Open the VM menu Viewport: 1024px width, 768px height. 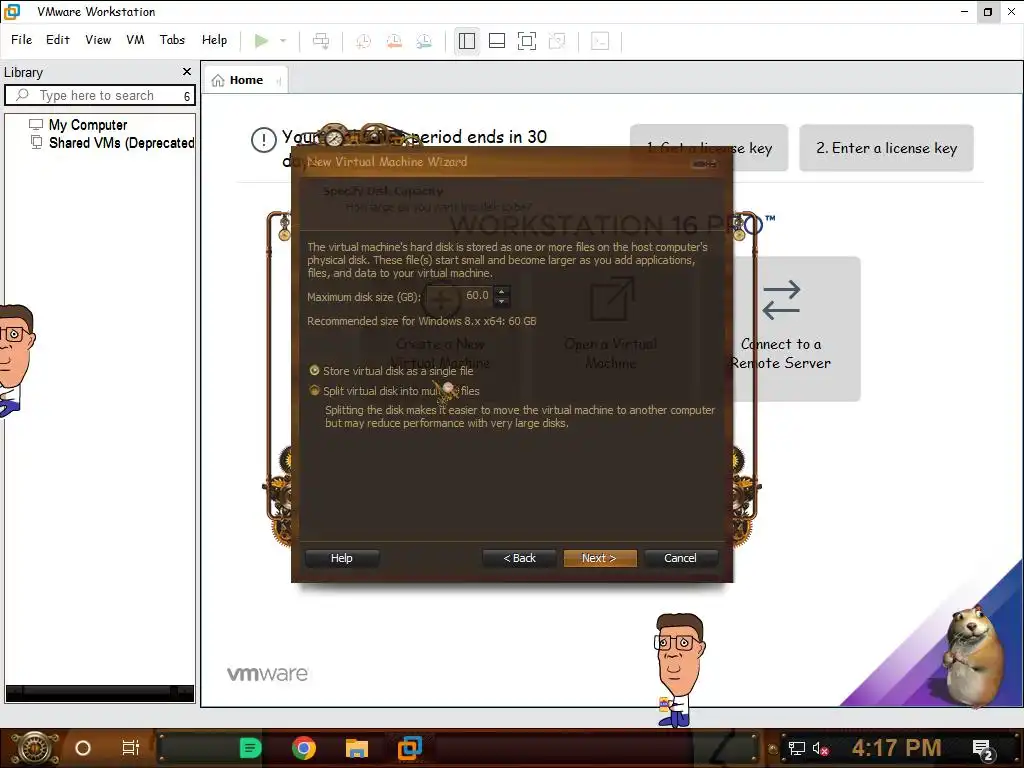(x=135, y=40)
